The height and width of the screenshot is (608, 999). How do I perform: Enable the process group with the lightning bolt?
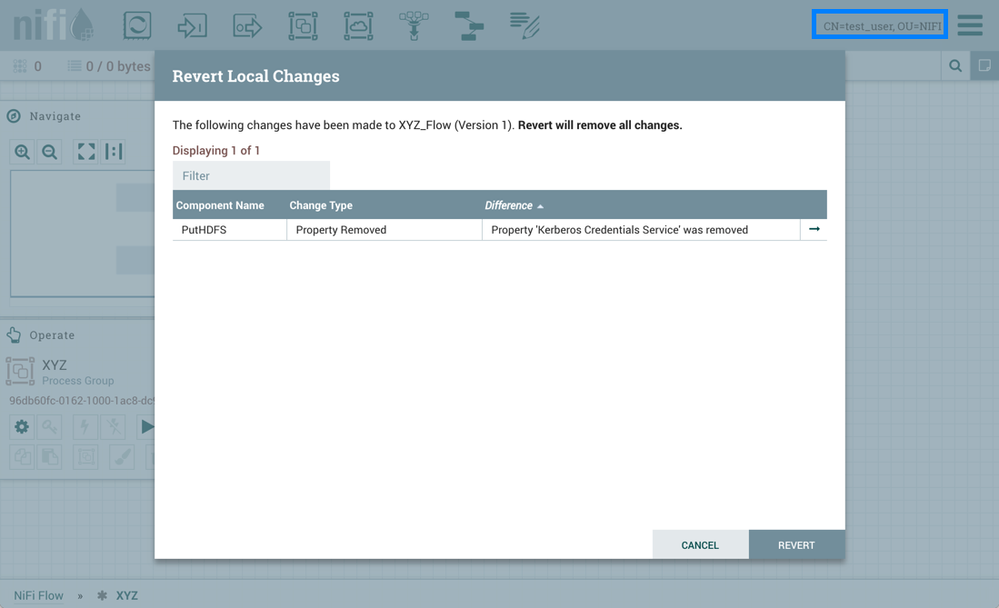[84, 426]
